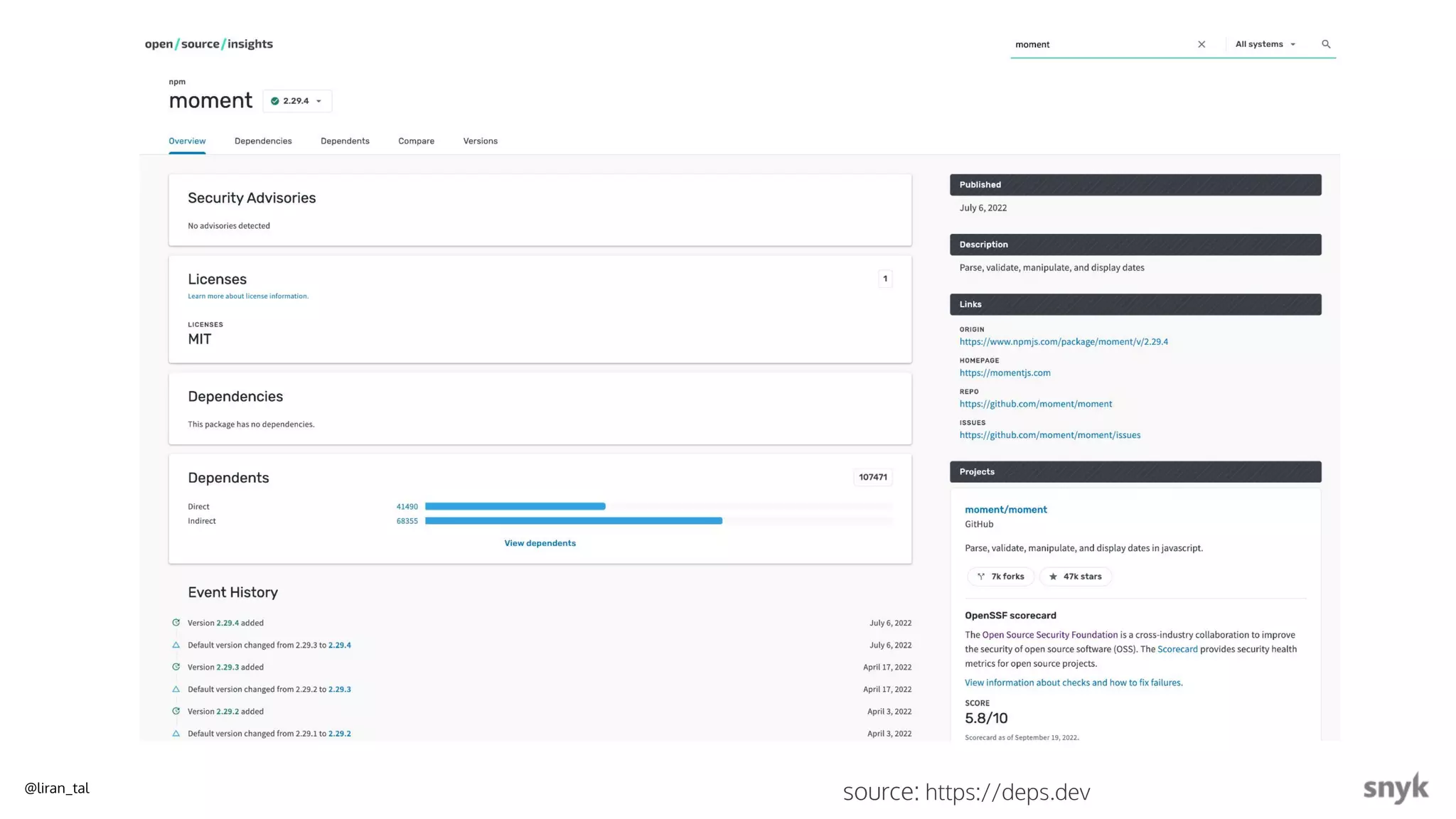
Task: Click the green verified checkmark next to 2.29.4
Action: [275, 101]
